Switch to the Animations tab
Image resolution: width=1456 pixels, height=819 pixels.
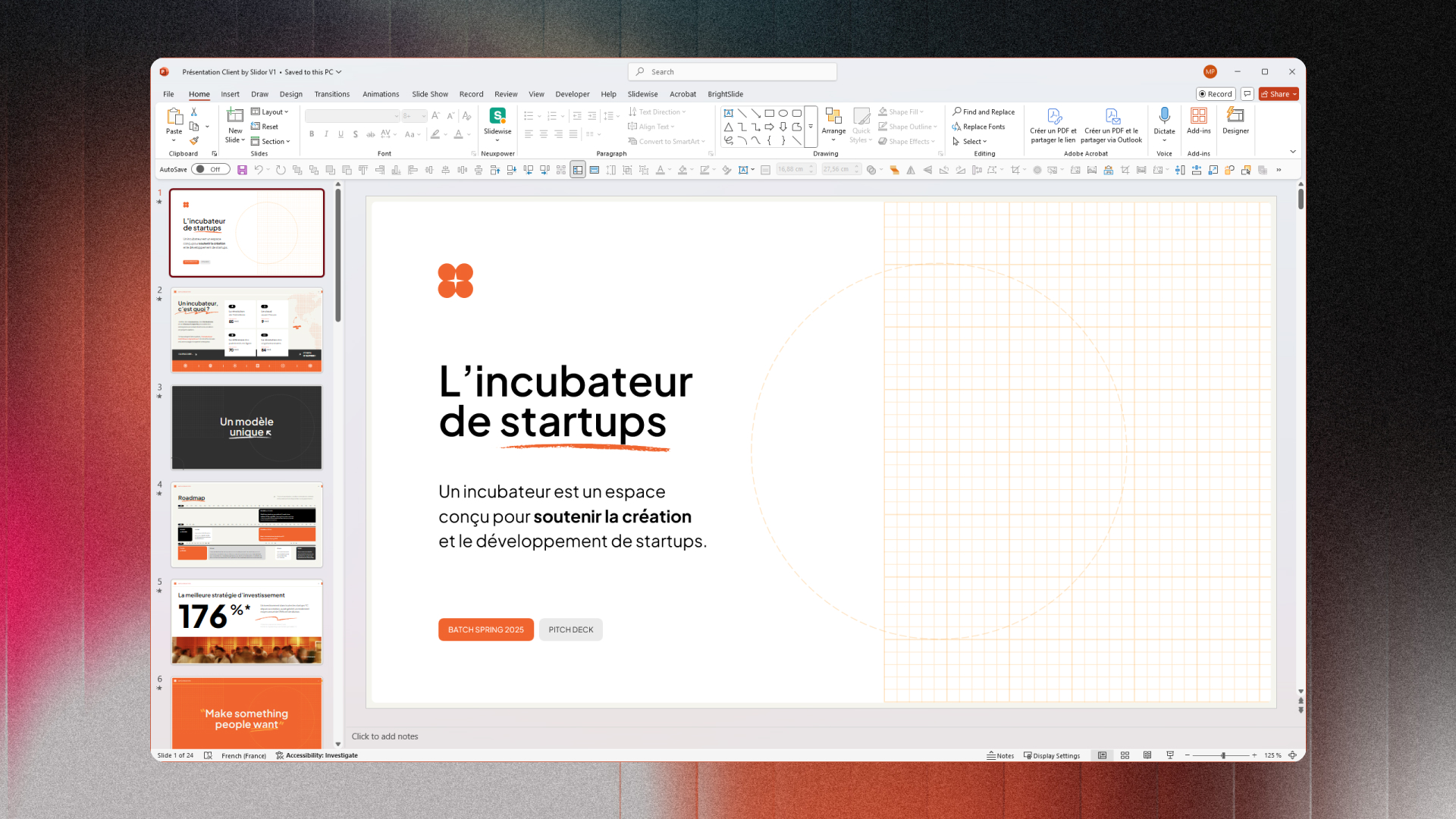(381, 95)
